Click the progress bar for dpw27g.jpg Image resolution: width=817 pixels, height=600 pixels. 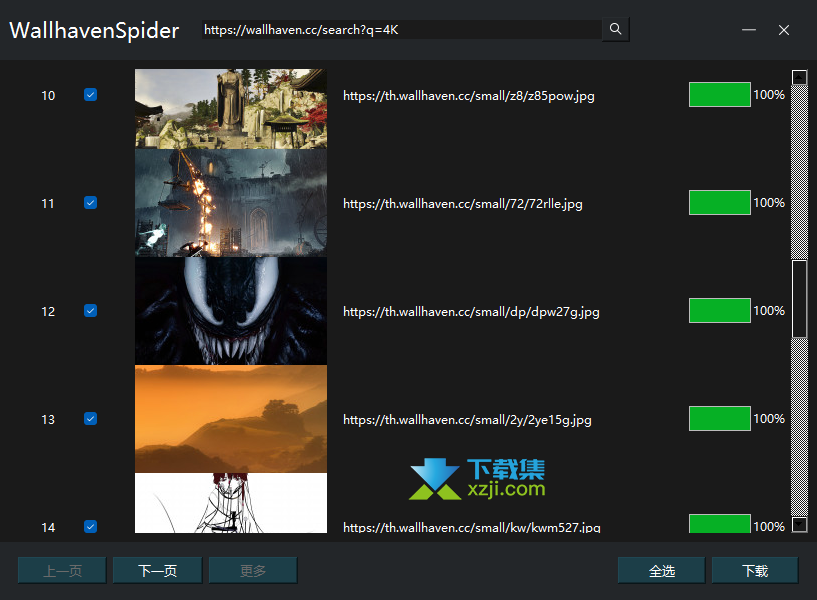720,311
